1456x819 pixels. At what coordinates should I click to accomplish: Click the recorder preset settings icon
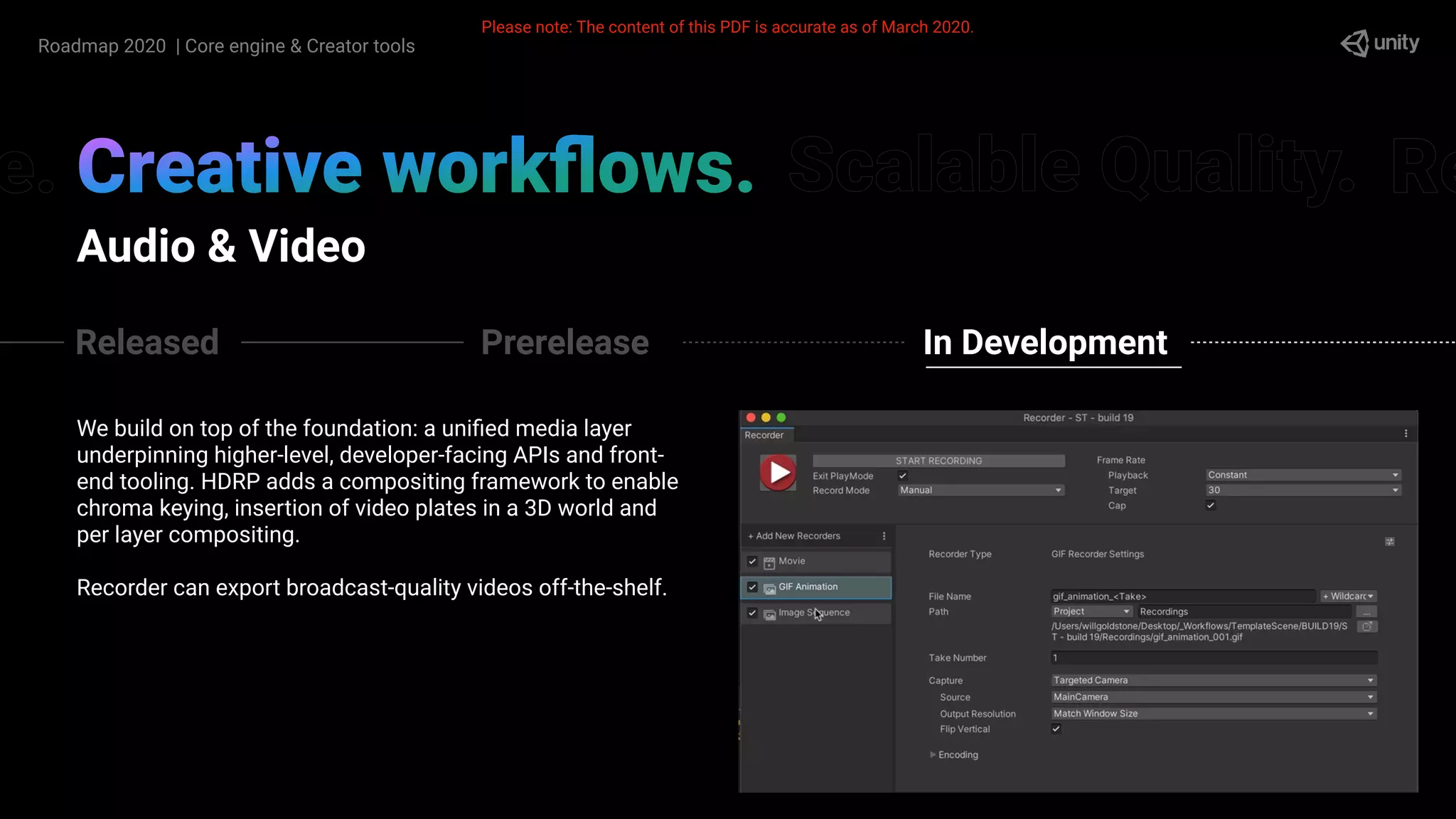coord(1390,542)
